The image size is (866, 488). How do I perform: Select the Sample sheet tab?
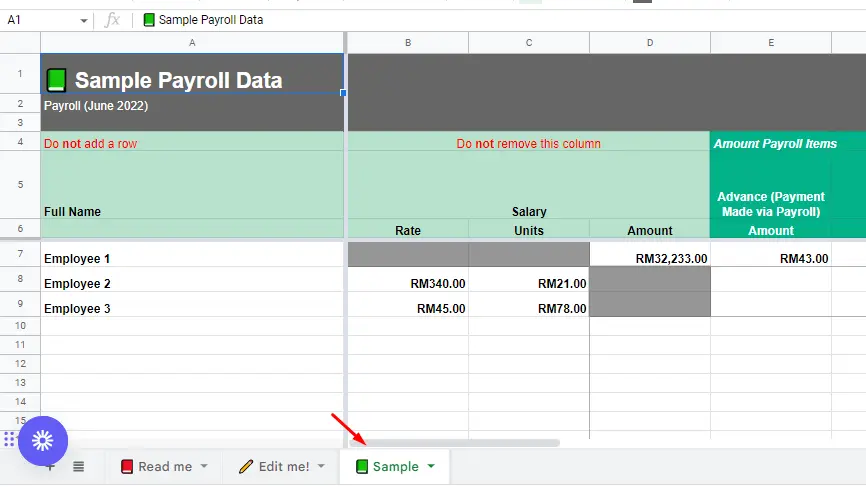395,466
